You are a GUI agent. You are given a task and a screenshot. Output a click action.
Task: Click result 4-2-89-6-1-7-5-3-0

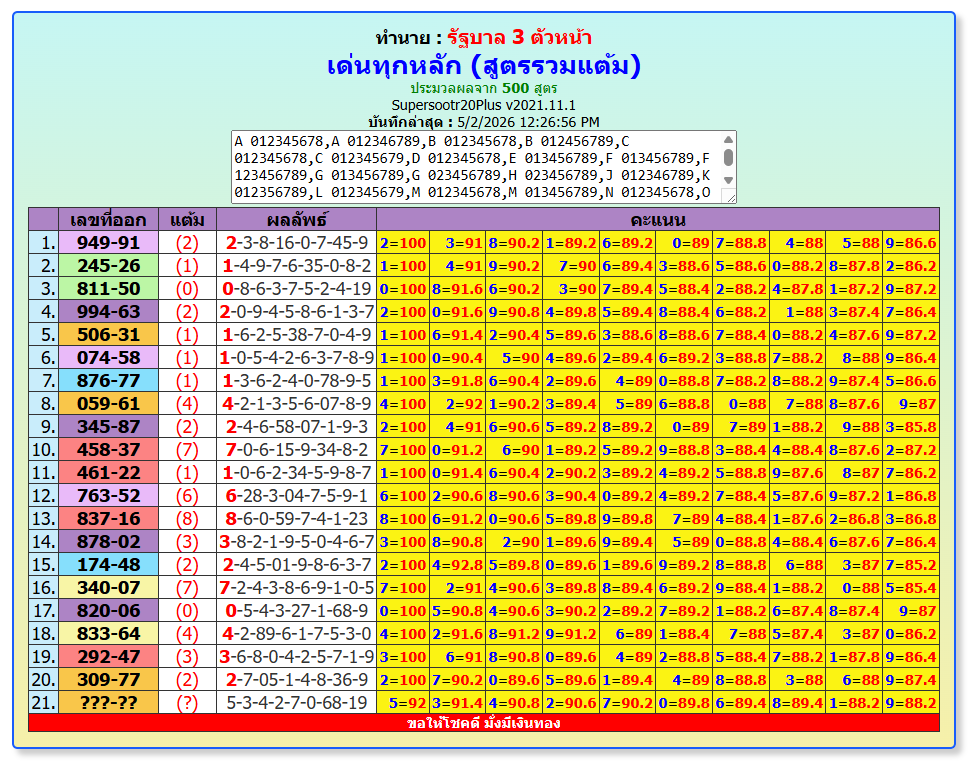pyautogui.click(x=296, y=634)
